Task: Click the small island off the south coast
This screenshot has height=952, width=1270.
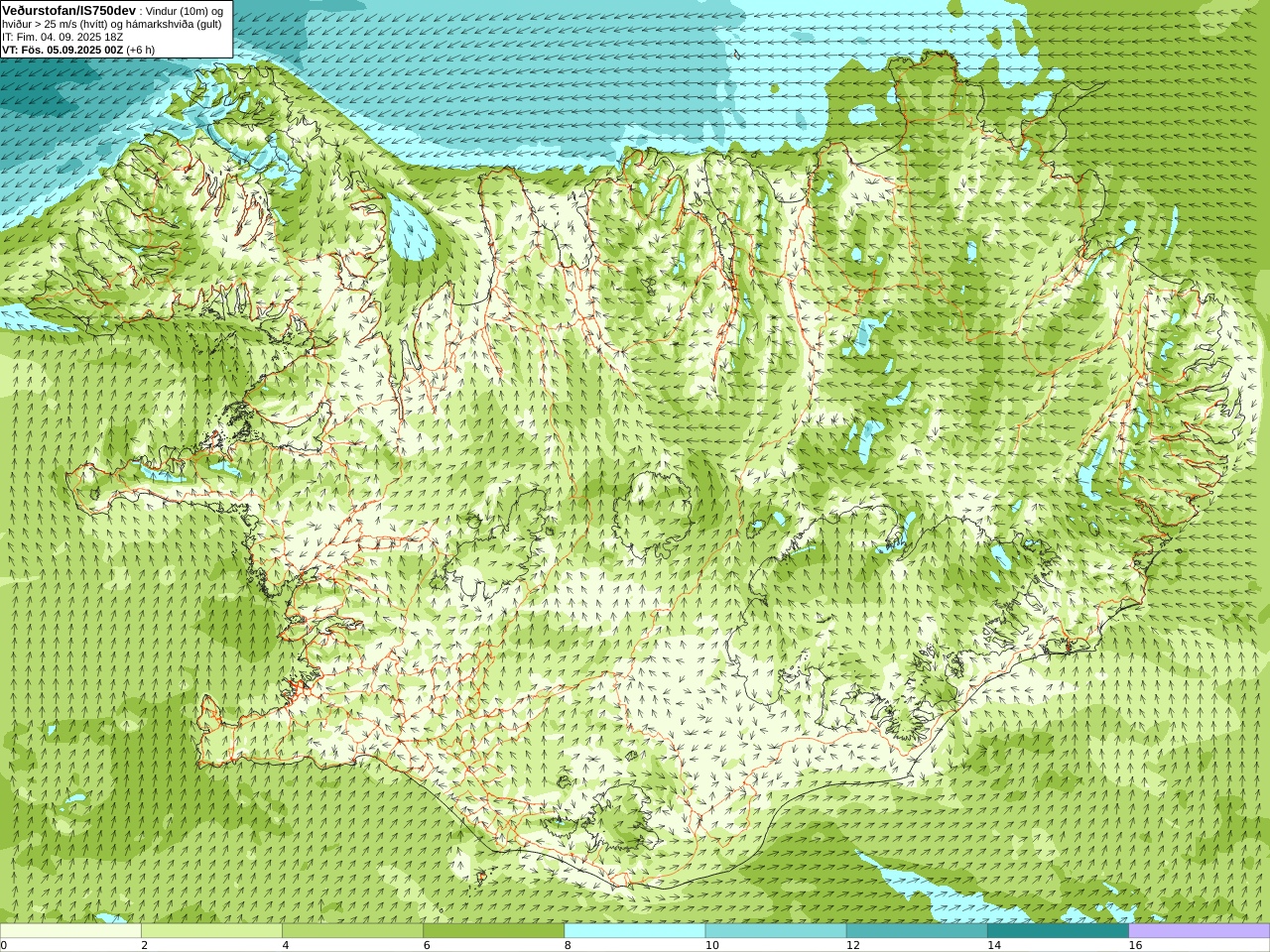Action: point(483,876)
